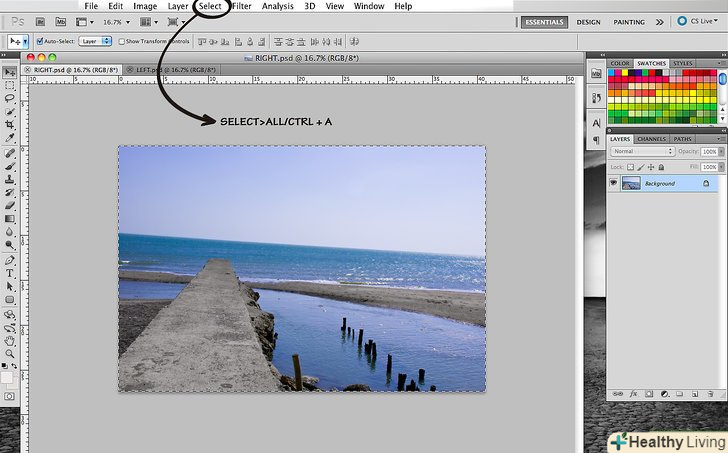Image resolution: width=728 pixels, height=453 pixels.
Task: Expand the Auto-Select Layer dropdown
Action: 95,42
